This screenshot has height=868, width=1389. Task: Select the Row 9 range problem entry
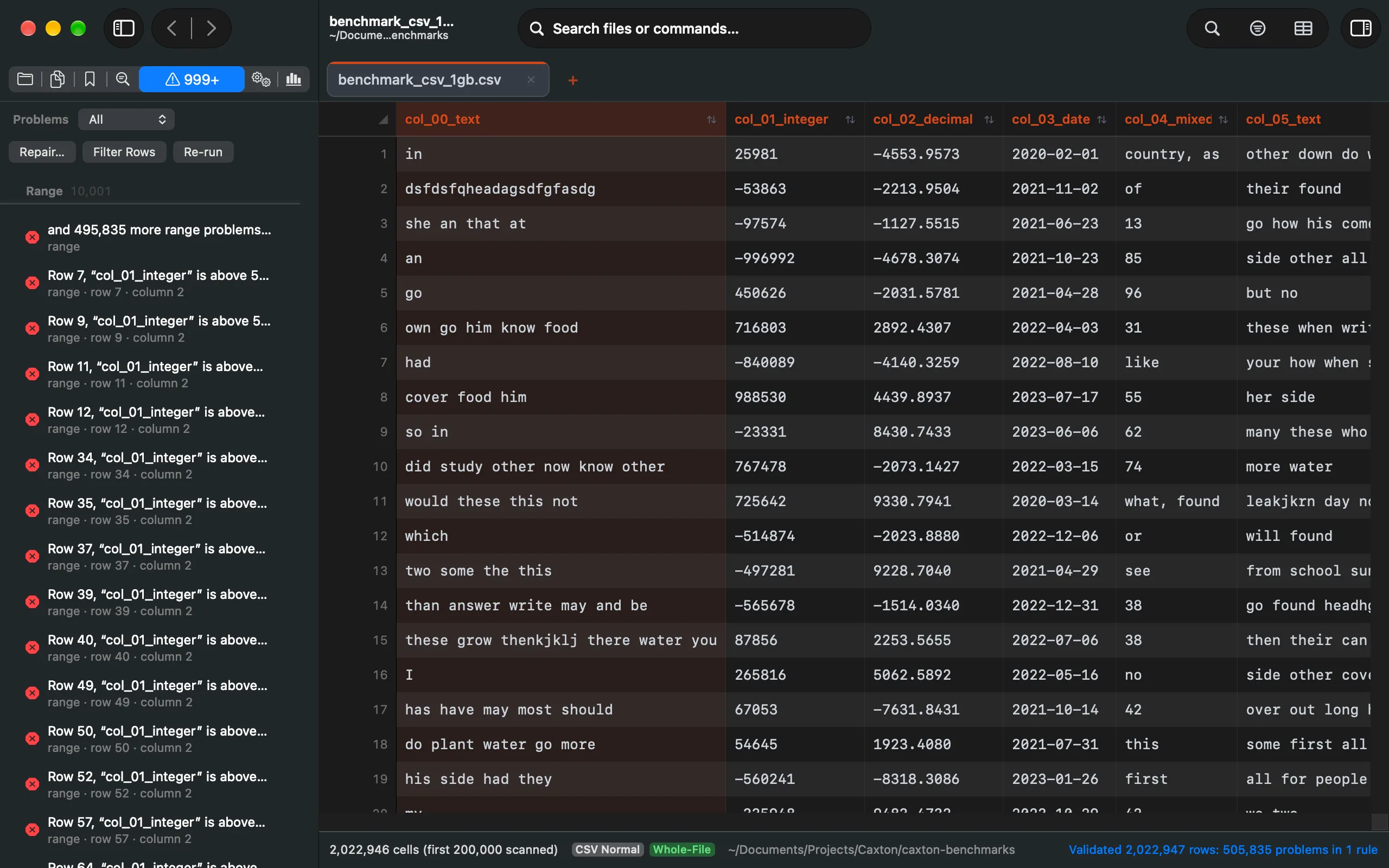tap(150, 329)
